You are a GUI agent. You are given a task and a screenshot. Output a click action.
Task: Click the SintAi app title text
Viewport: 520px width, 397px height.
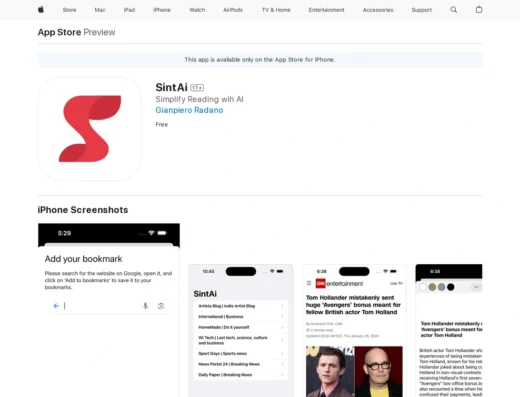click(171, 87)
